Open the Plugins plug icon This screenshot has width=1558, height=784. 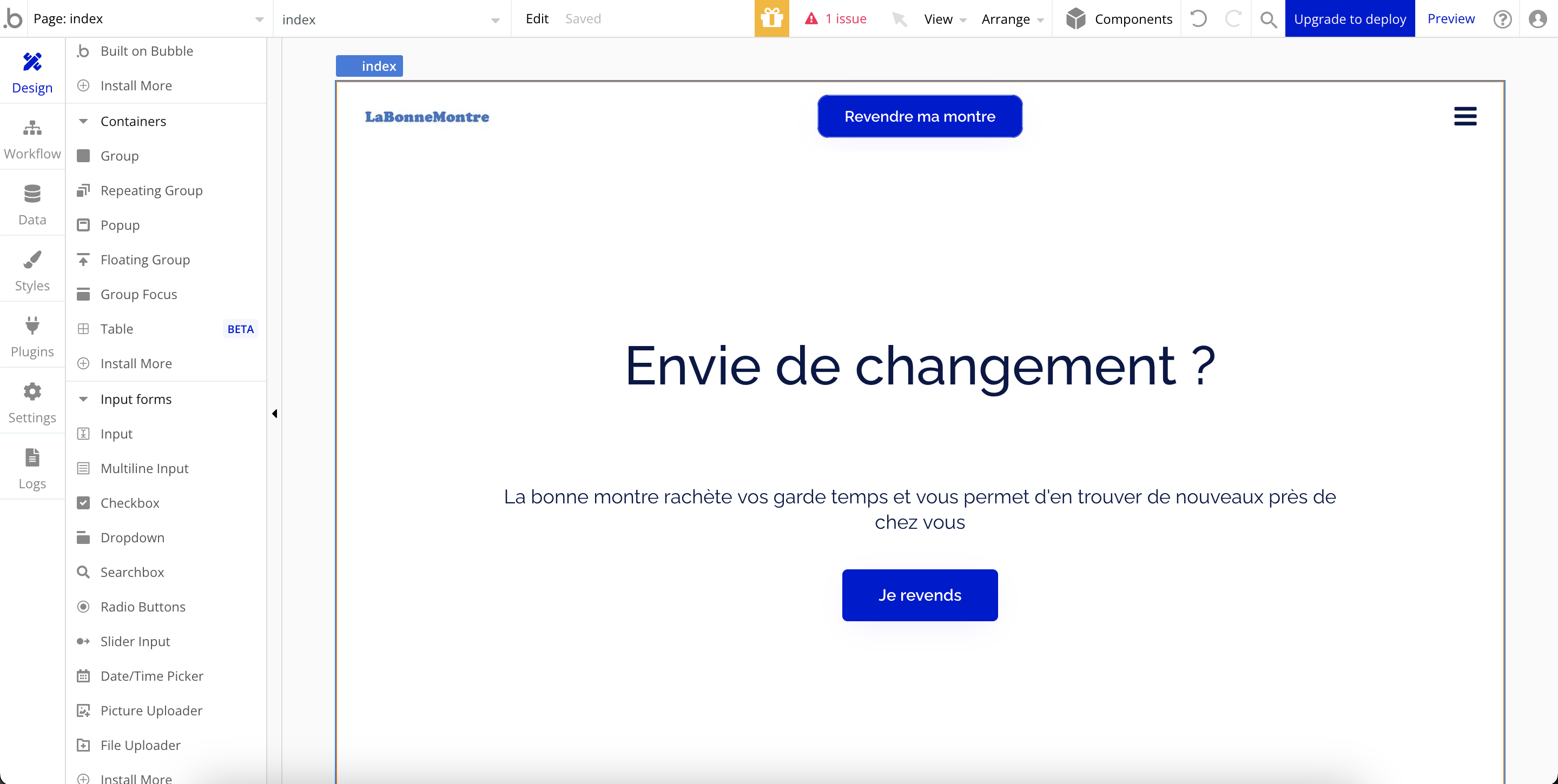point(32,326)
